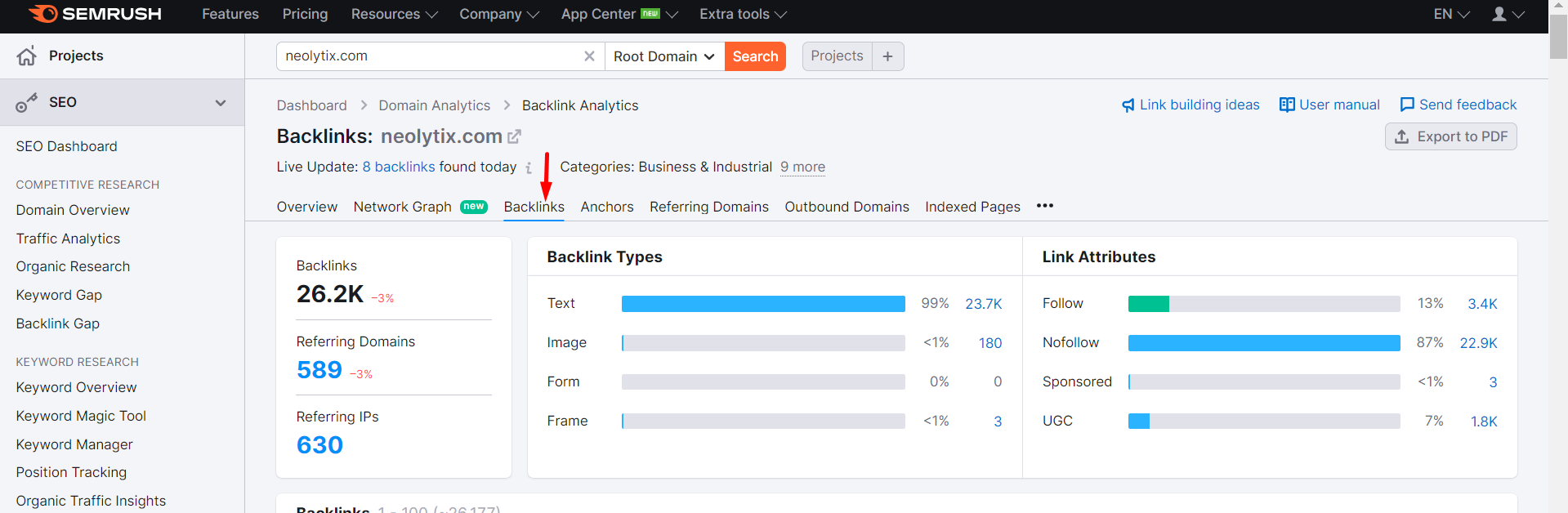This screenshot has width=1568, height=513.
Task: Open the Root Domain scope dropdown
Action: tap(664, 56)
